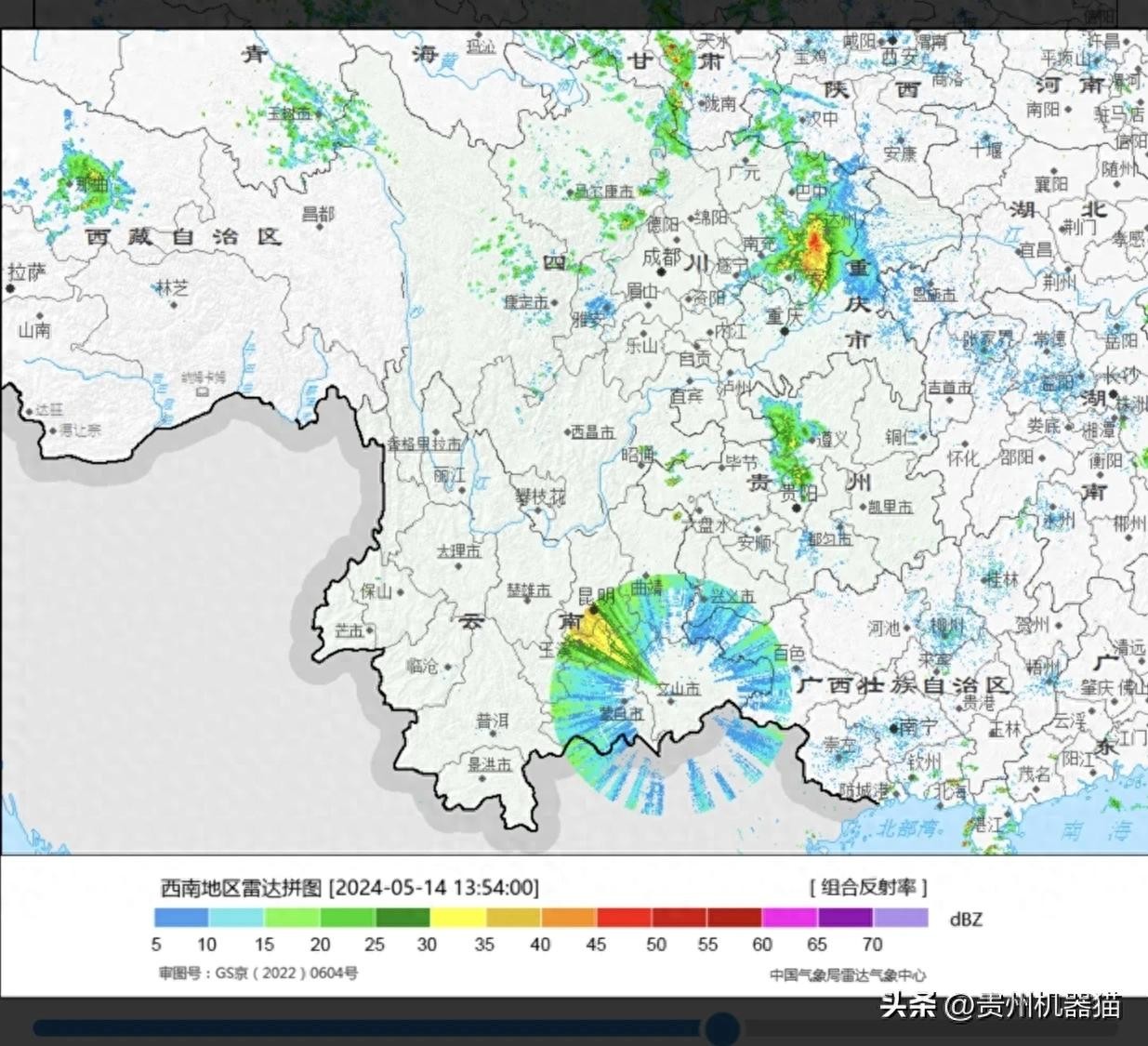Image resolution: width=1148 pixels, height=1046 pixels.
Task: Click the 西南地区雷达拼图 timestamp title
Action: pos(350,887)
